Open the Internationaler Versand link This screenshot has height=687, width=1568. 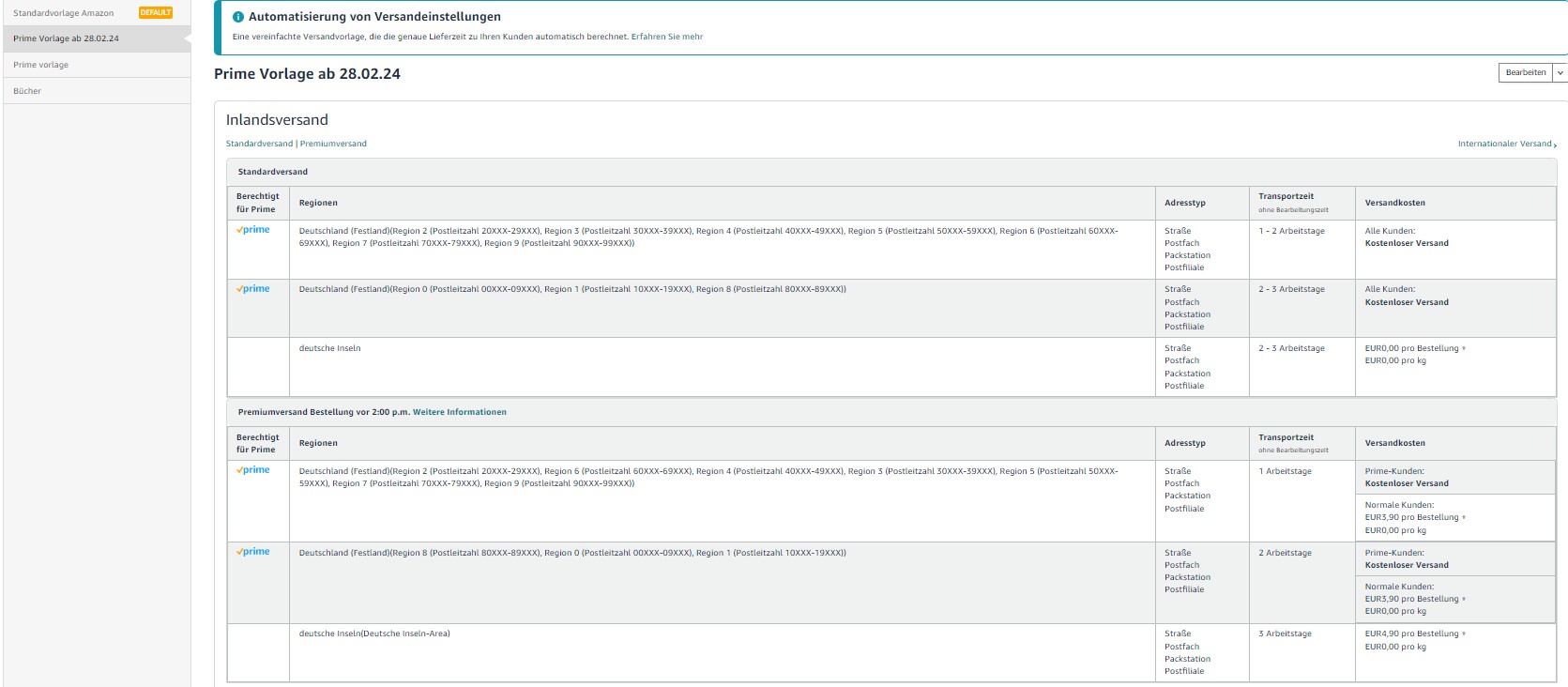[x=1506, y=144]
